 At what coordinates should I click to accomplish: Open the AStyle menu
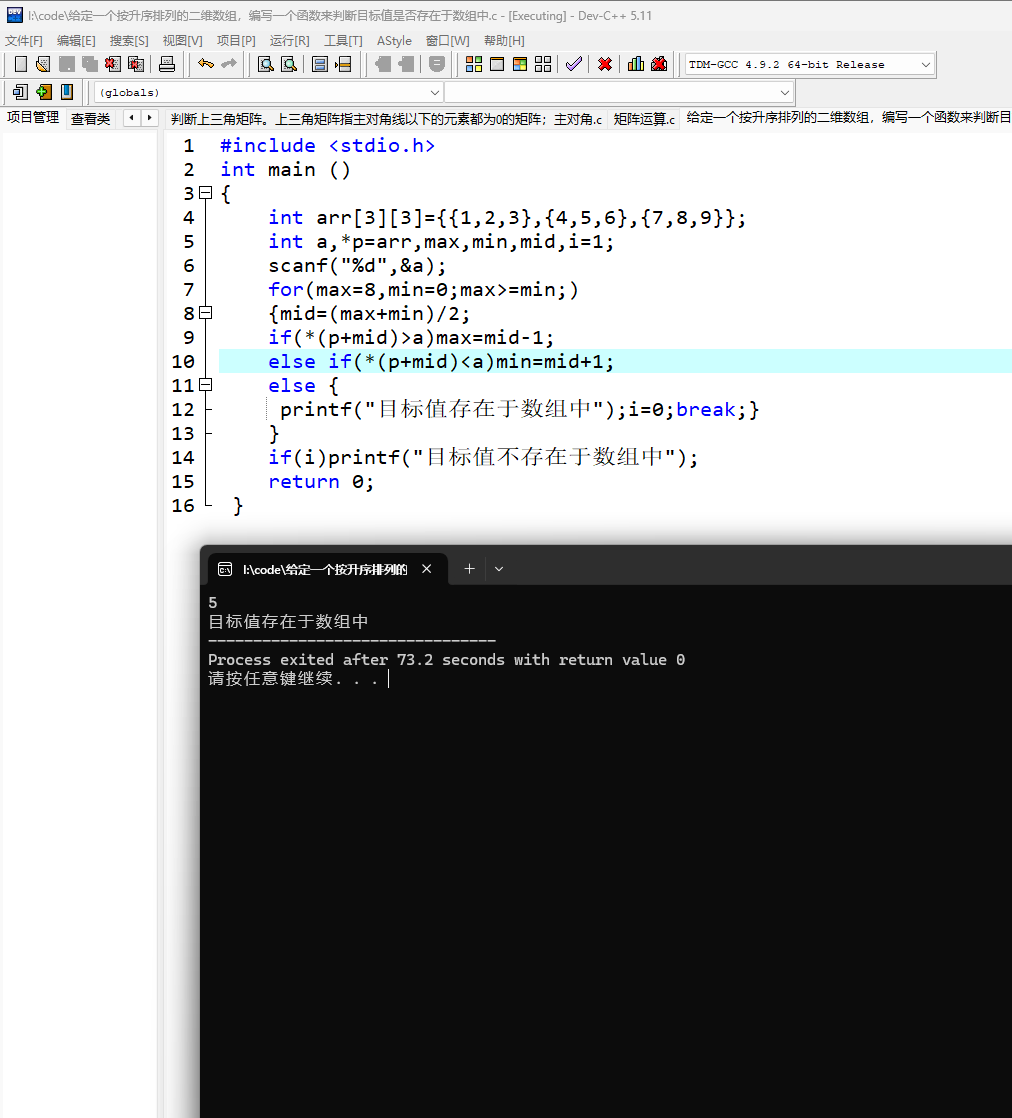pyautogui.click(x=394, y=41)
